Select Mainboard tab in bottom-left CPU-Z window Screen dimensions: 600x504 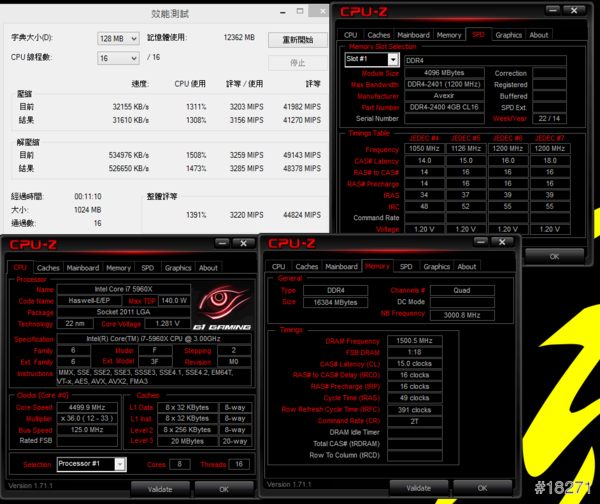(83, 268)
